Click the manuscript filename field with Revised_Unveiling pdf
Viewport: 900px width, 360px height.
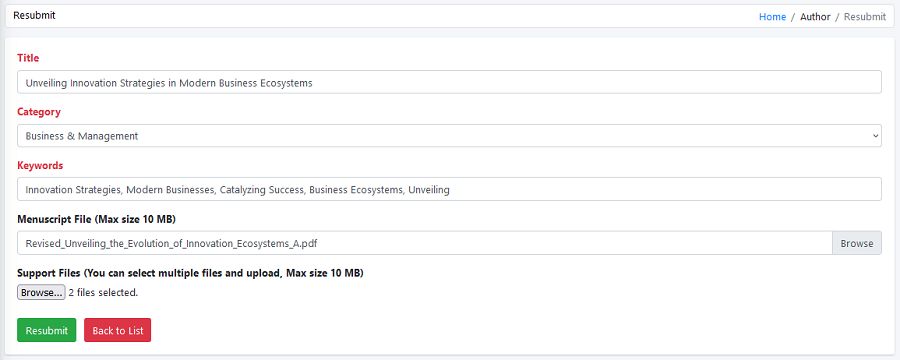(x=425, y=243)
